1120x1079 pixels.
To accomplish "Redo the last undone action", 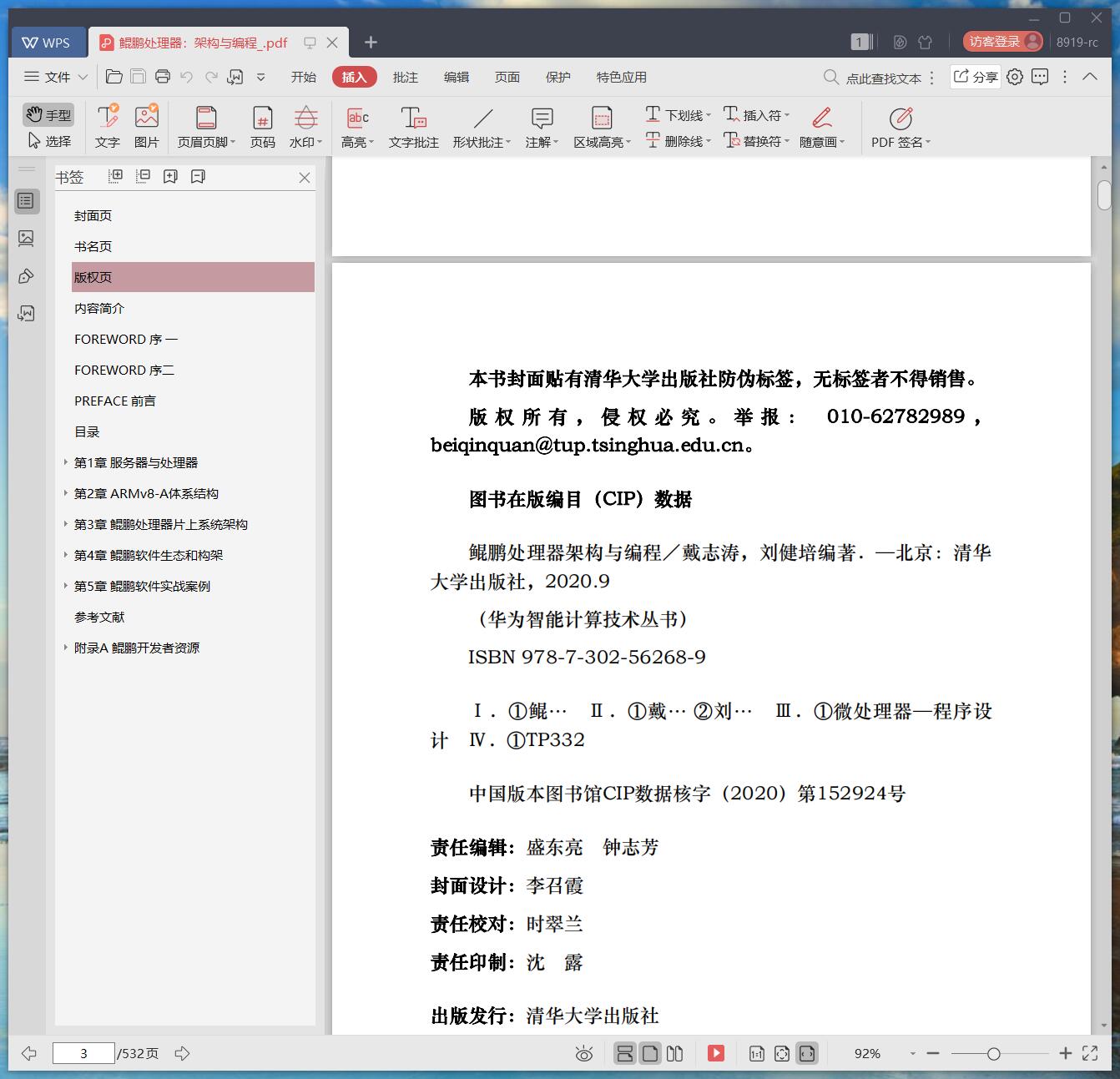I will pos(211,77).
